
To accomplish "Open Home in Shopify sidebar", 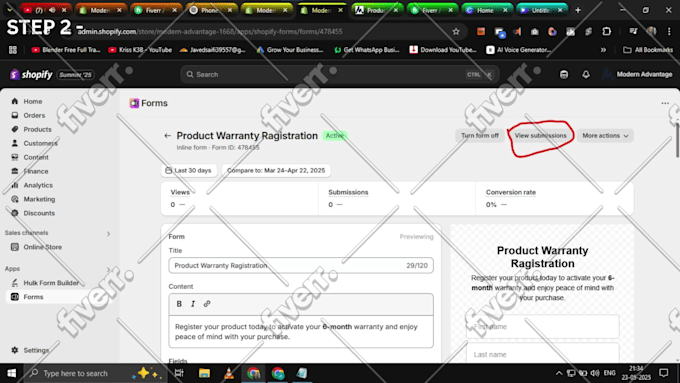I will 33,101.
